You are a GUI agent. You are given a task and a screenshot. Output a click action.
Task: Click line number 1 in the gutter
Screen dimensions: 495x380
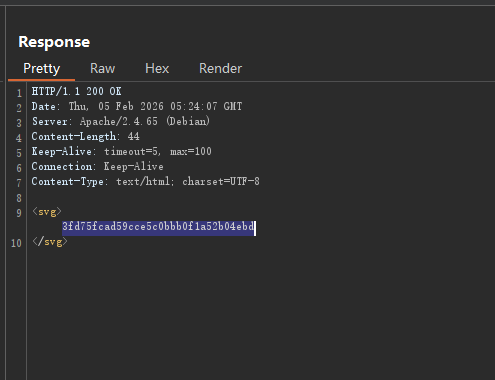pyautogui.click(x=19, y=93)
